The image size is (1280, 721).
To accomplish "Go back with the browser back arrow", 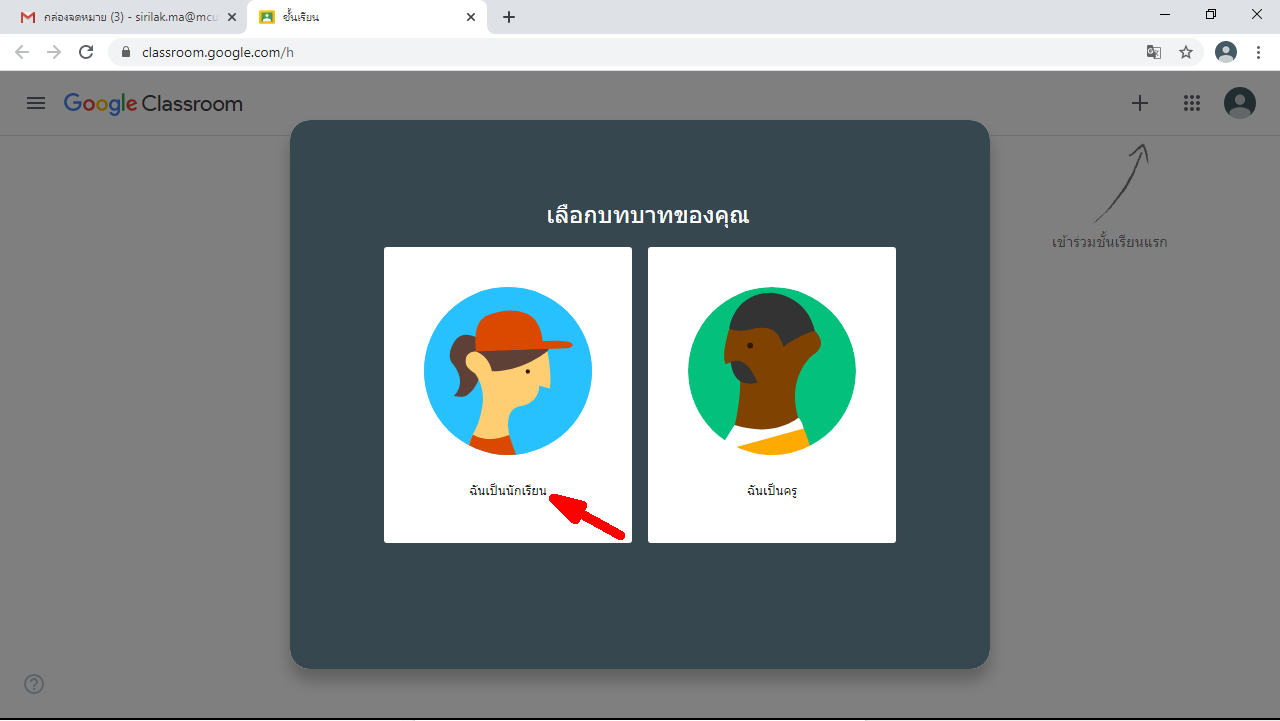I will coord(22,52).
